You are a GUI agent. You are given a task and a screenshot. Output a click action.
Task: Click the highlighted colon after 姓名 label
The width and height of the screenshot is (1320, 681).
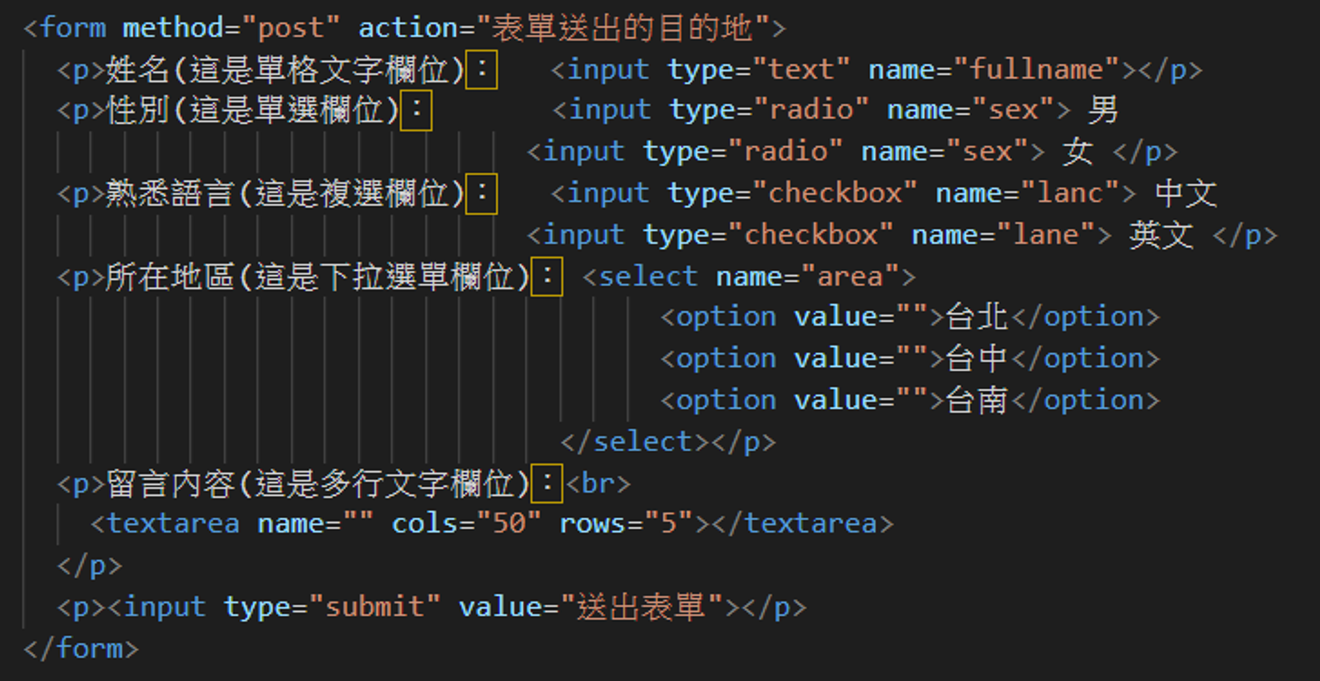(482, 69)
